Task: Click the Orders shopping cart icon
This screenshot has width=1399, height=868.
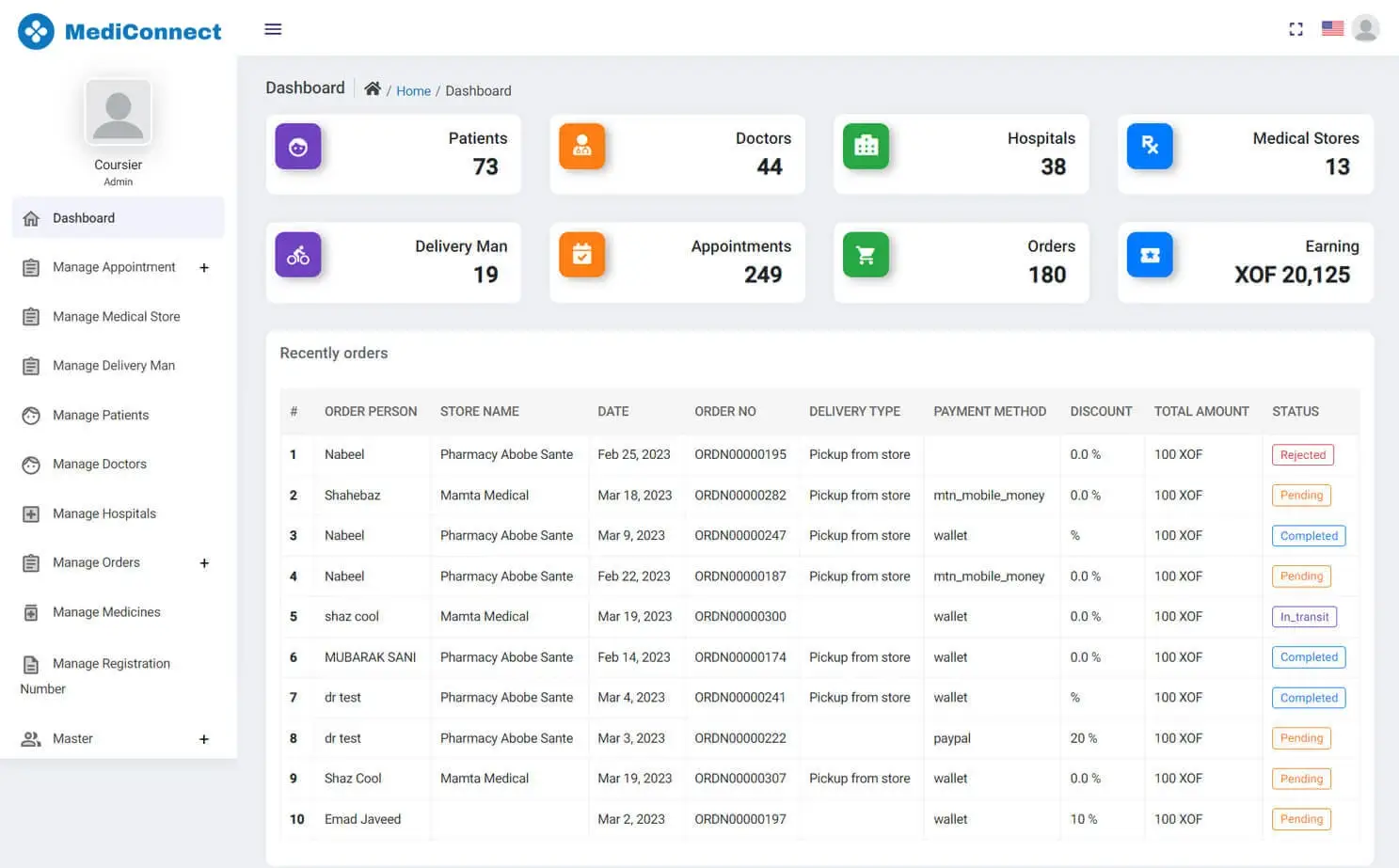Action: pos(866,255)
